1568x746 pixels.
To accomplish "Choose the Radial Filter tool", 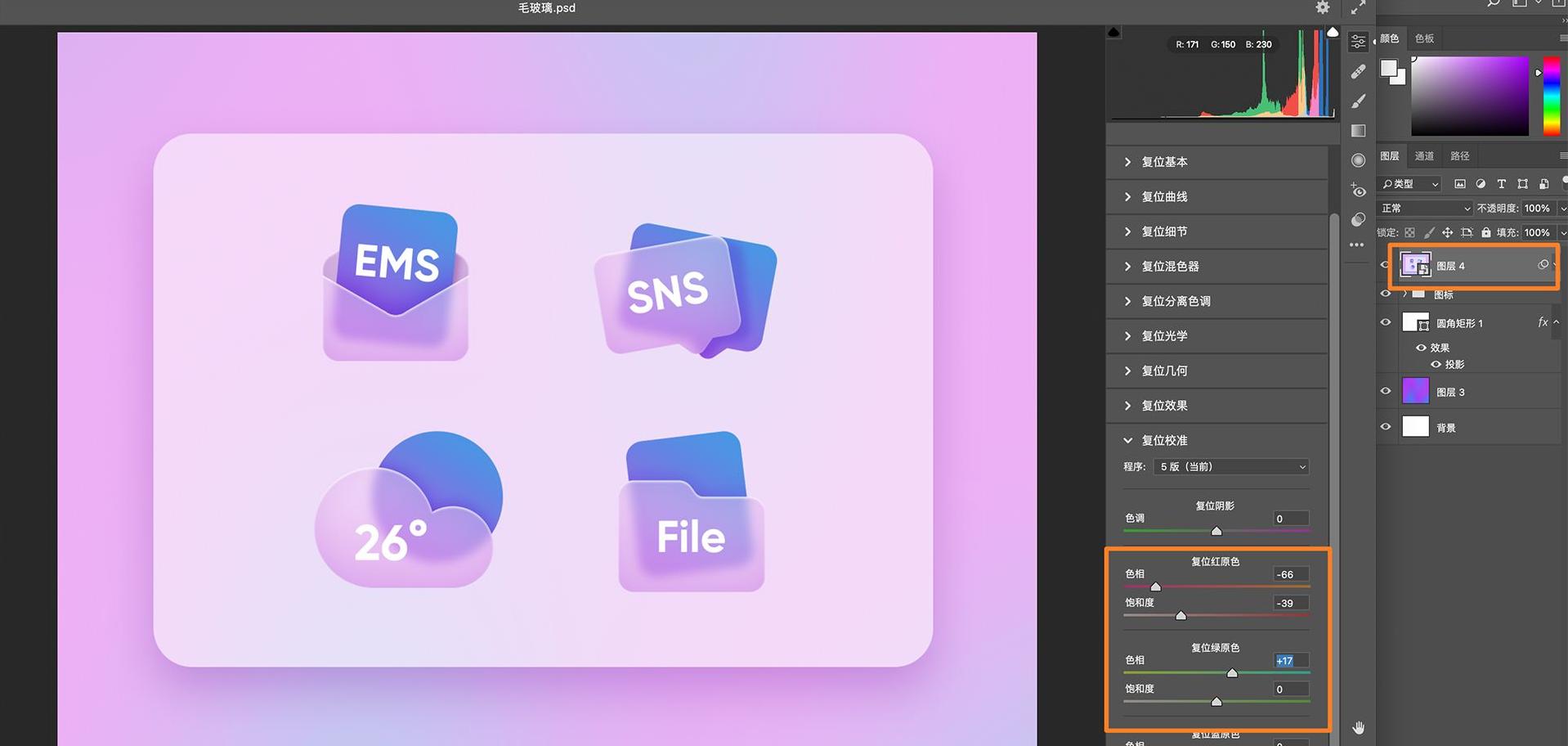I will coord(1358,160).
